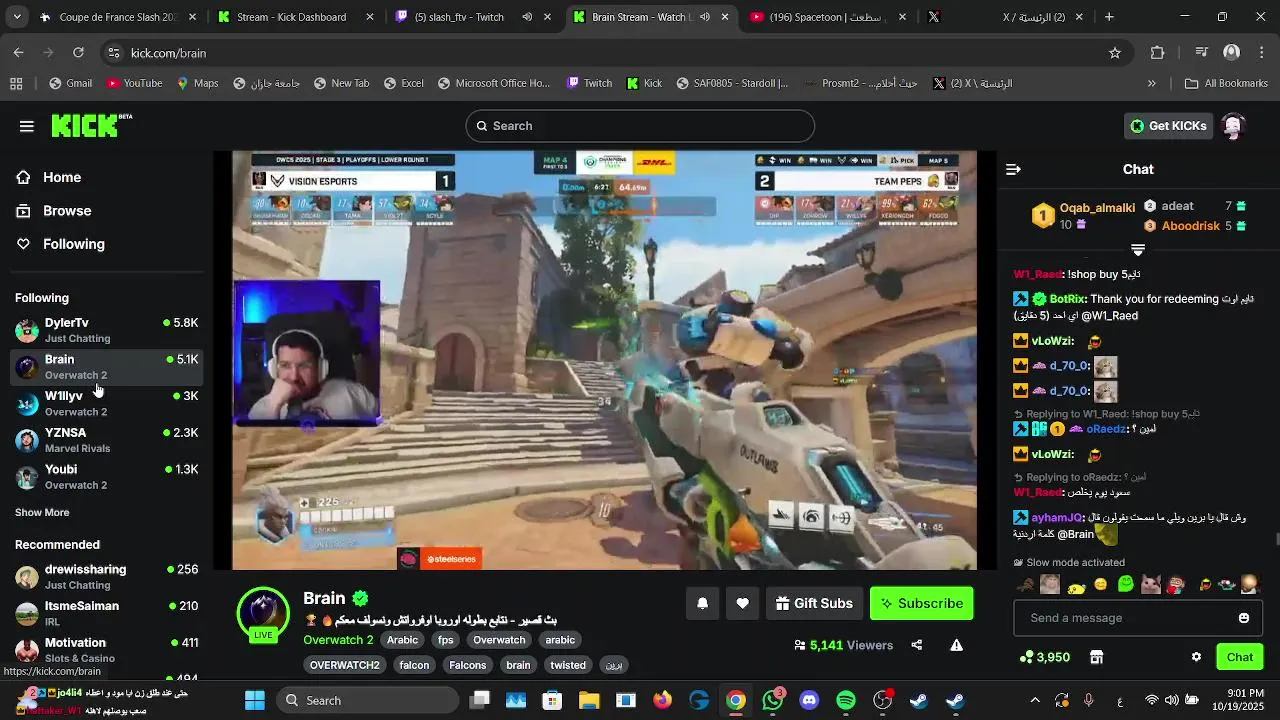
Task: Click the 3,950 channel points balance
Action: (x=1044, y=657)
